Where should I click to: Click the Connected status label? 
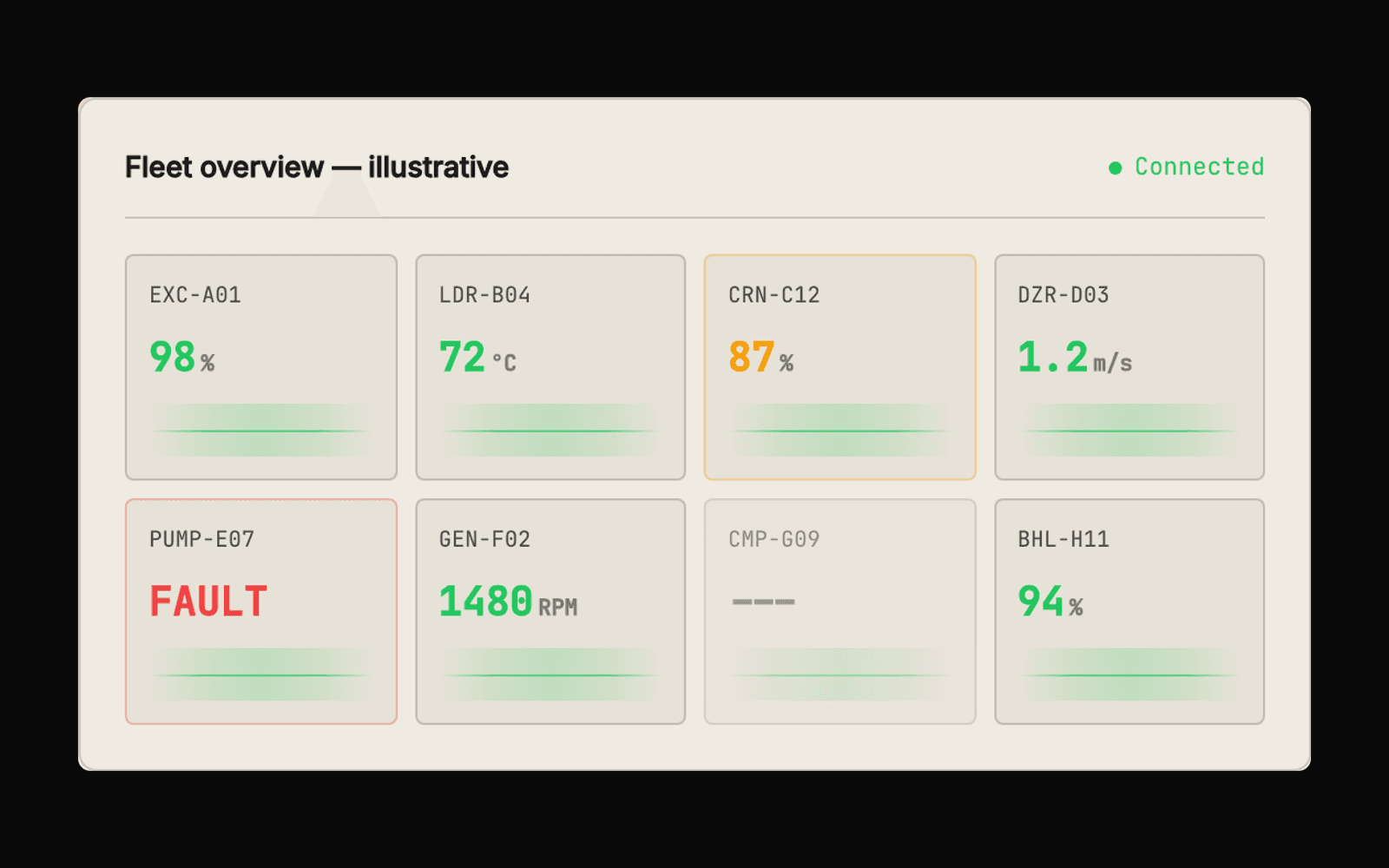coord(1199,167)
